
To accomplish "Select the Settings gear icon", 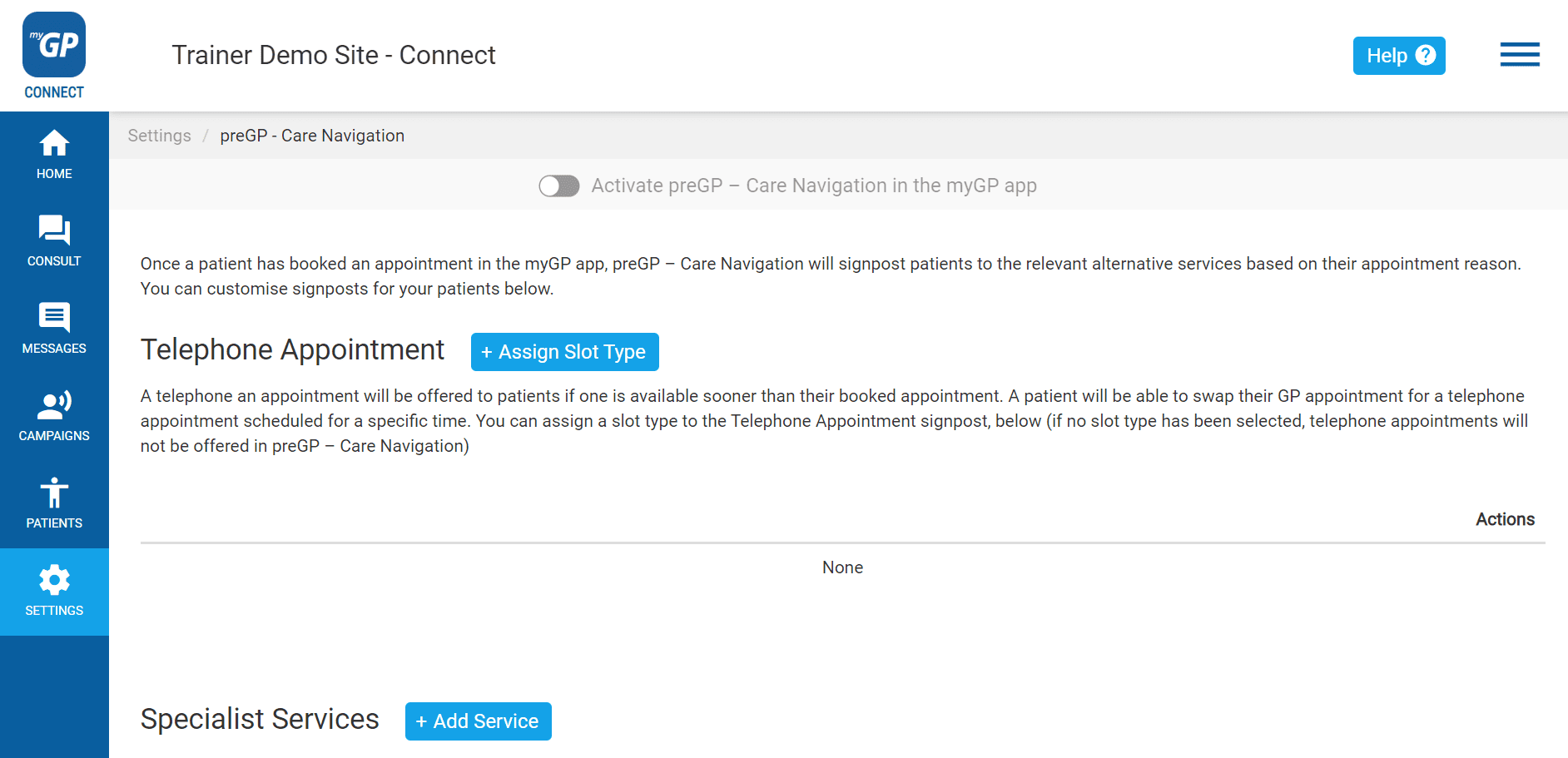I will pos(53,580).
